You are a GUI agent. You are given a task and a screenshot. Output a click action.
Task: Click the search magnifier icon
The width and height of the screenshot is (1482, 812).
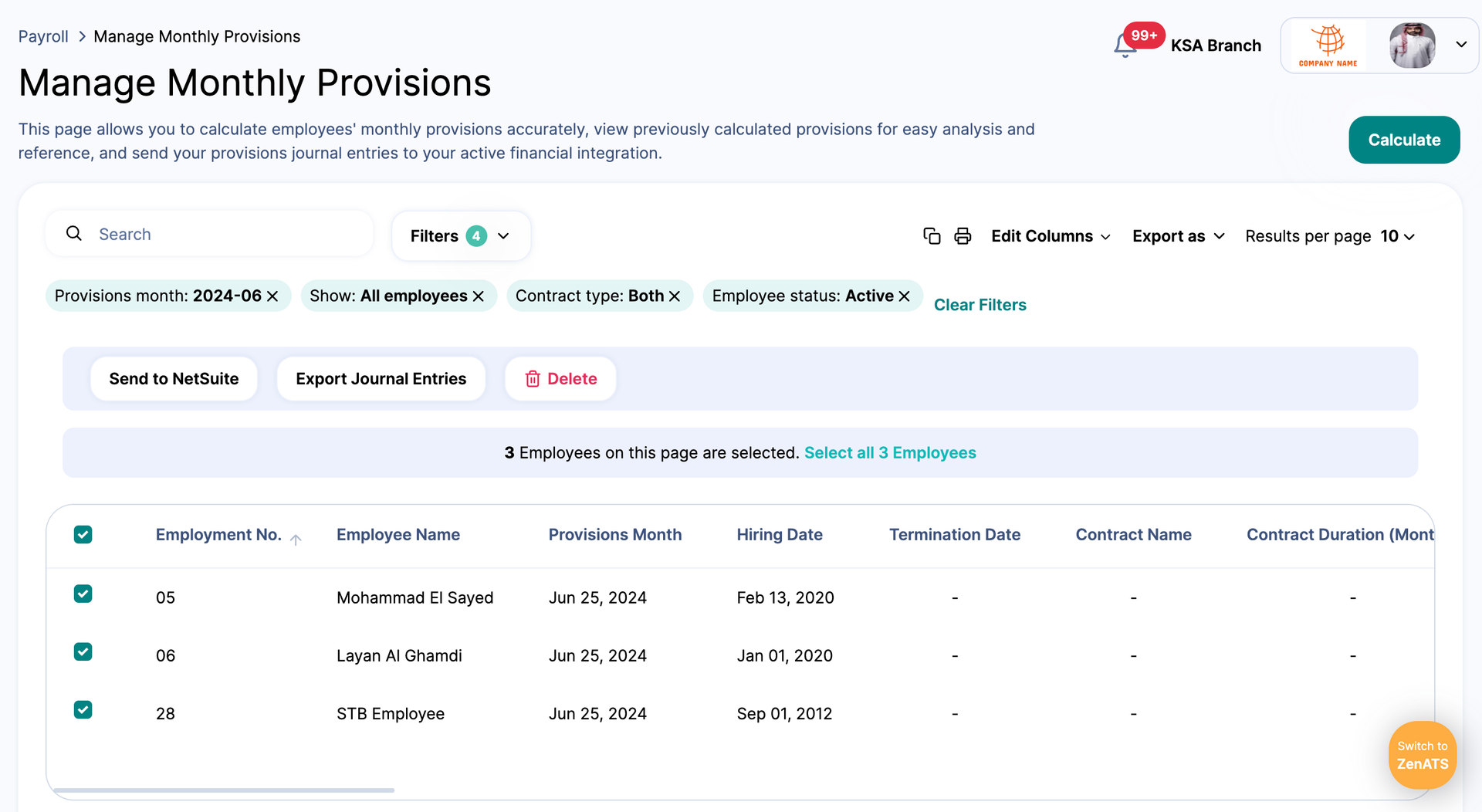point(74,233)
